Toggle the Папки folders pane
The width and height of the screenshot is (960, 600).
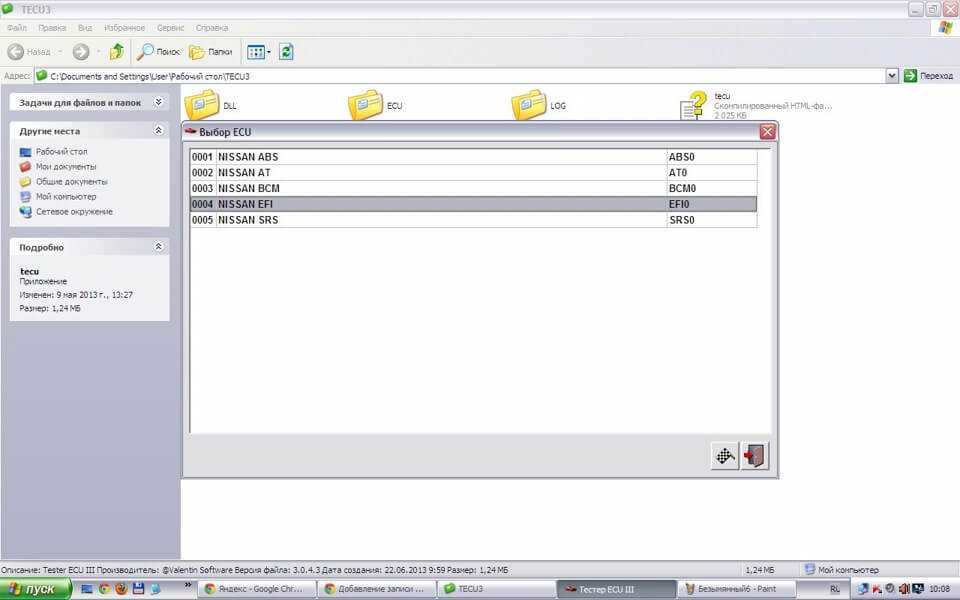(211, 52)
